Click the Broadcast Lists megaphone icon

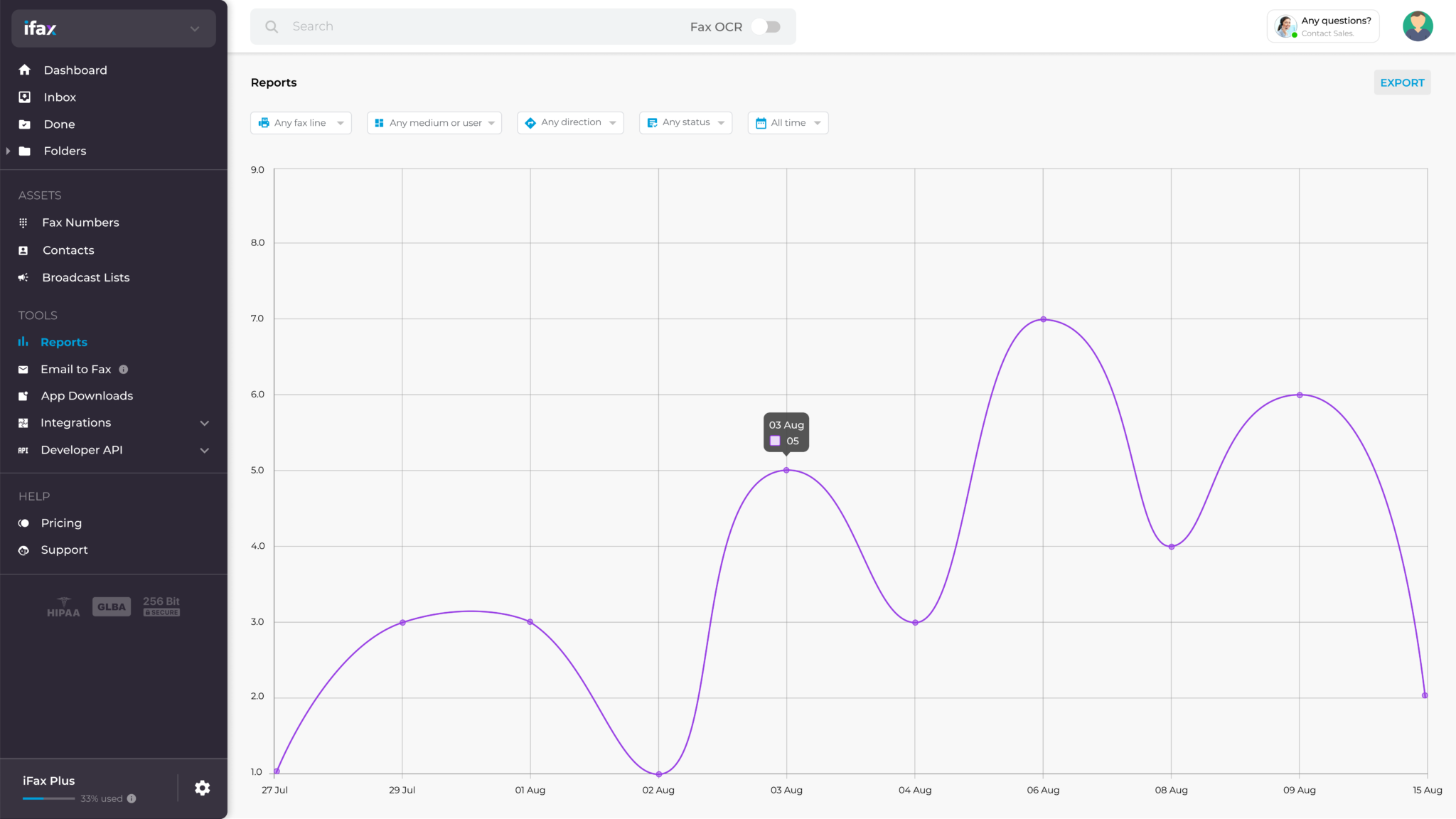click(23, 277)
